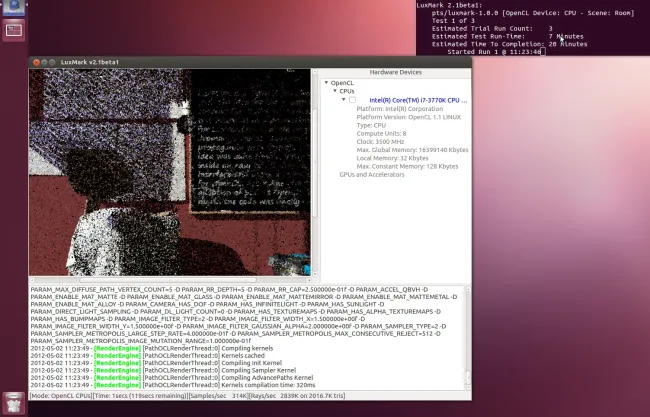
Task: Click the log panel vertical scrollbar
Action: pos(466,340)
